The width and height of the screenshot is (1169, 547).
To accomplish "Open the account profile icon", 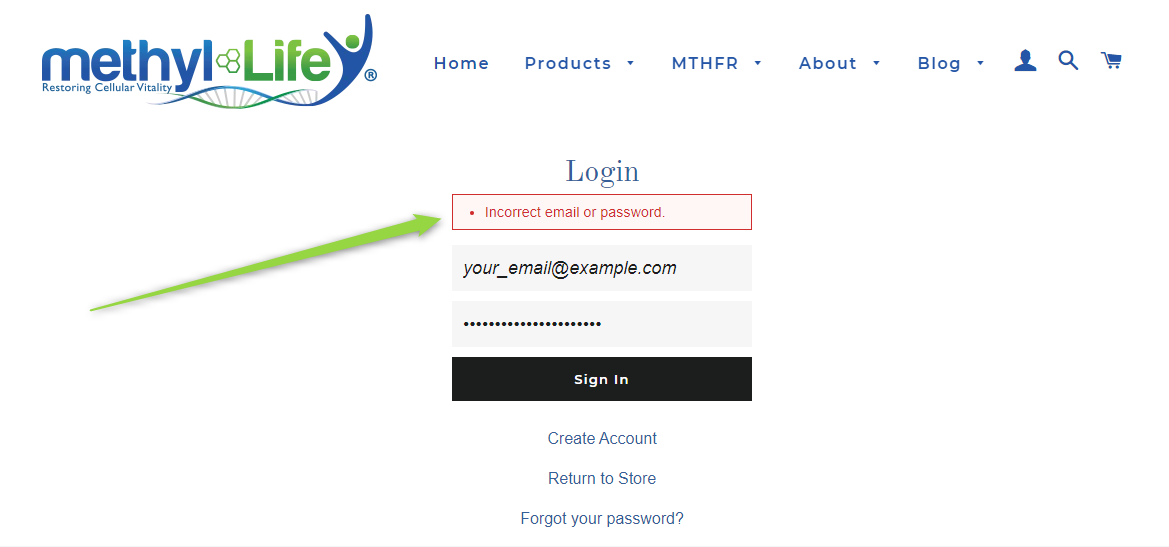I will coord(1025,61).
